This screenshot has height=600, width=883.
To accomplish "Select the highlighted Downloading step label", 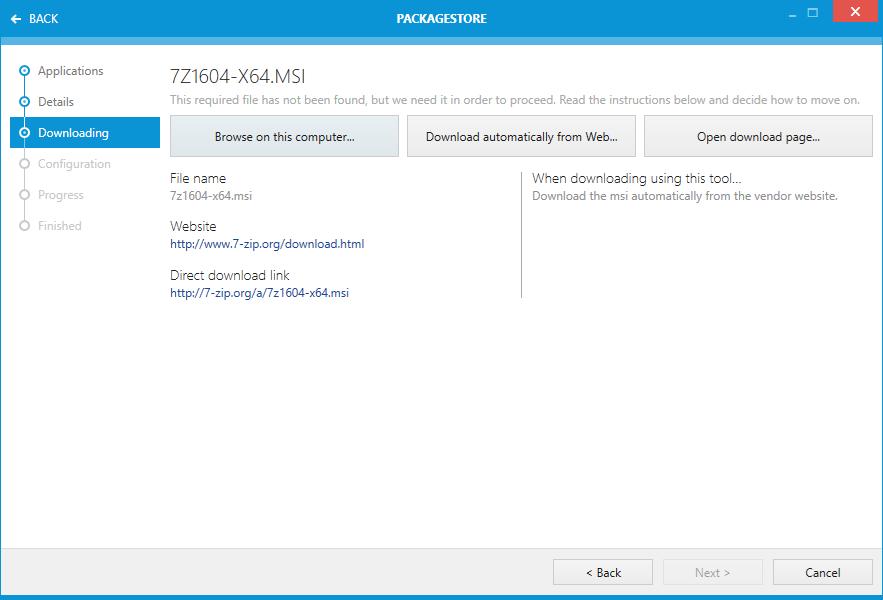I will pyautogui.click(x=73, y=133).
